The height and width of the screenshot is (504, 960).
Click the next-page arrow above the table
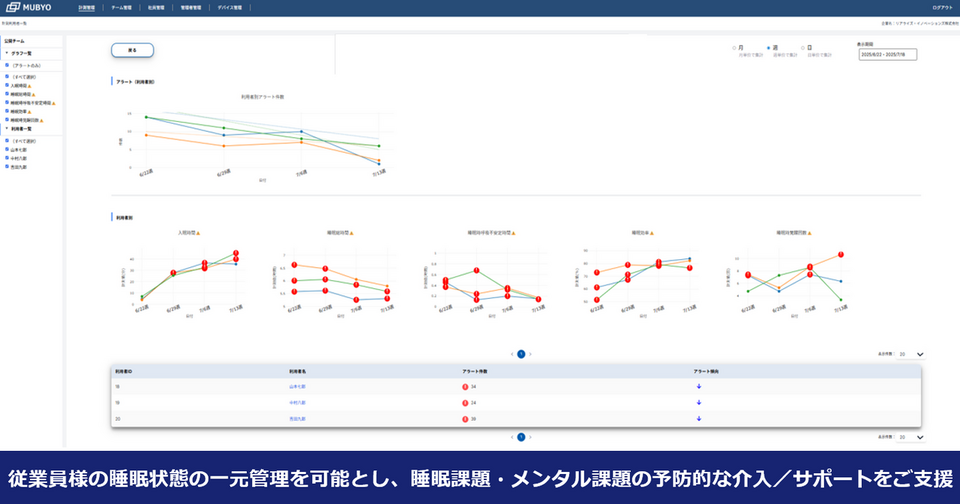point(531,354)
